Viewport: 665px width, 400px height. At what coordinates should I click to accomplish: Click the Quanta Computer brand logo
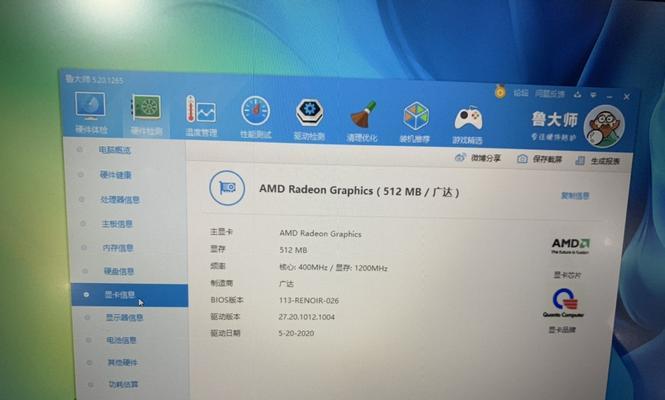(x=564, y=303)
